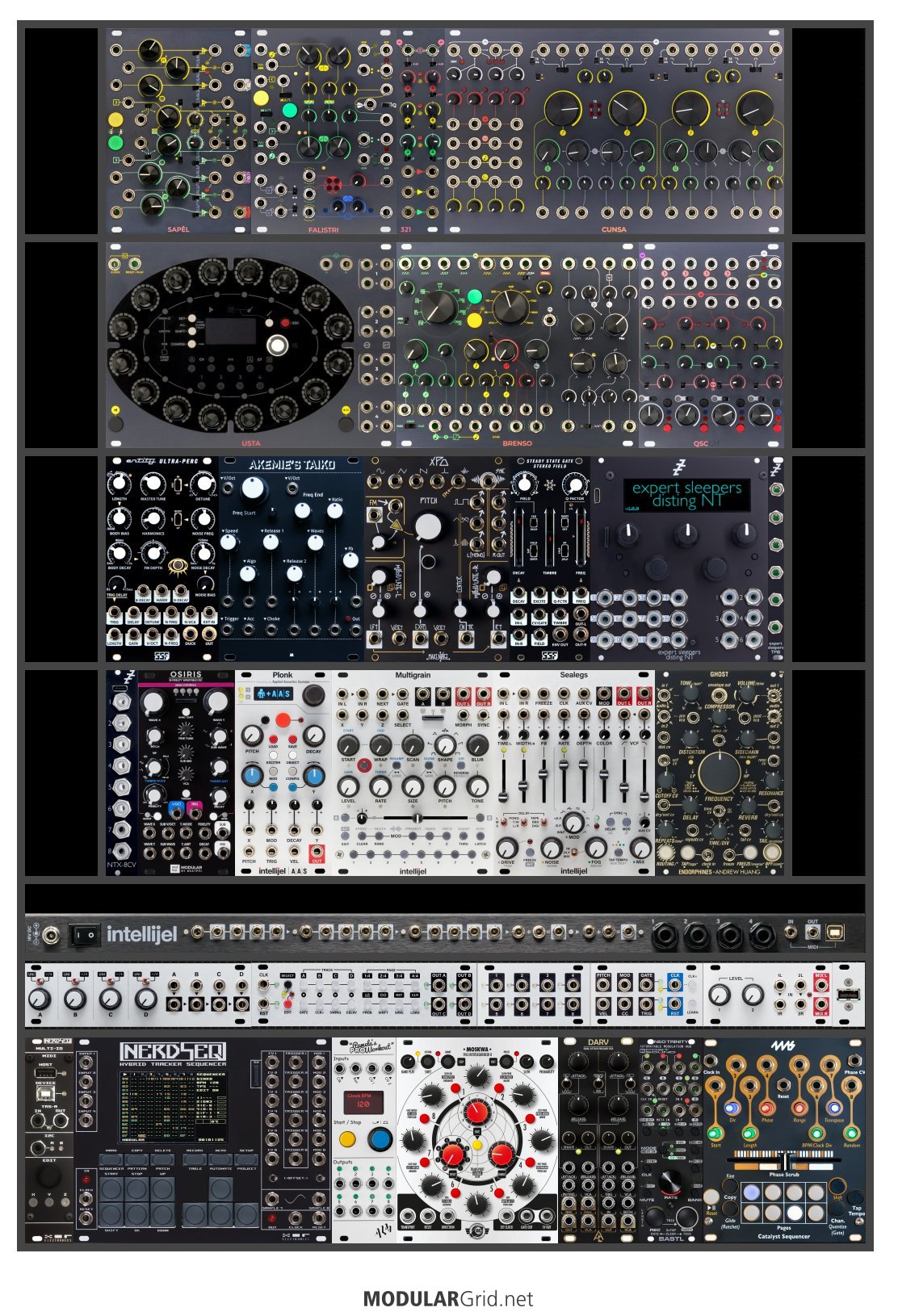Click the Plonk red LOAD button
The width and height of the screenshot is (898, 1316).
click(273, 739)
